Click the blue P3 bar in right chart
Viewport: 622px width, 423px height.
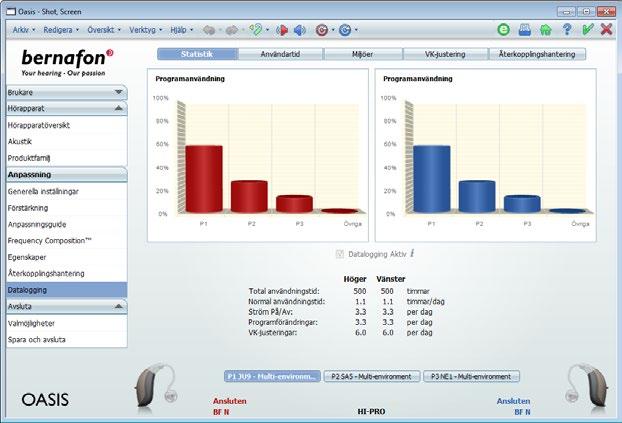[522, 204]
